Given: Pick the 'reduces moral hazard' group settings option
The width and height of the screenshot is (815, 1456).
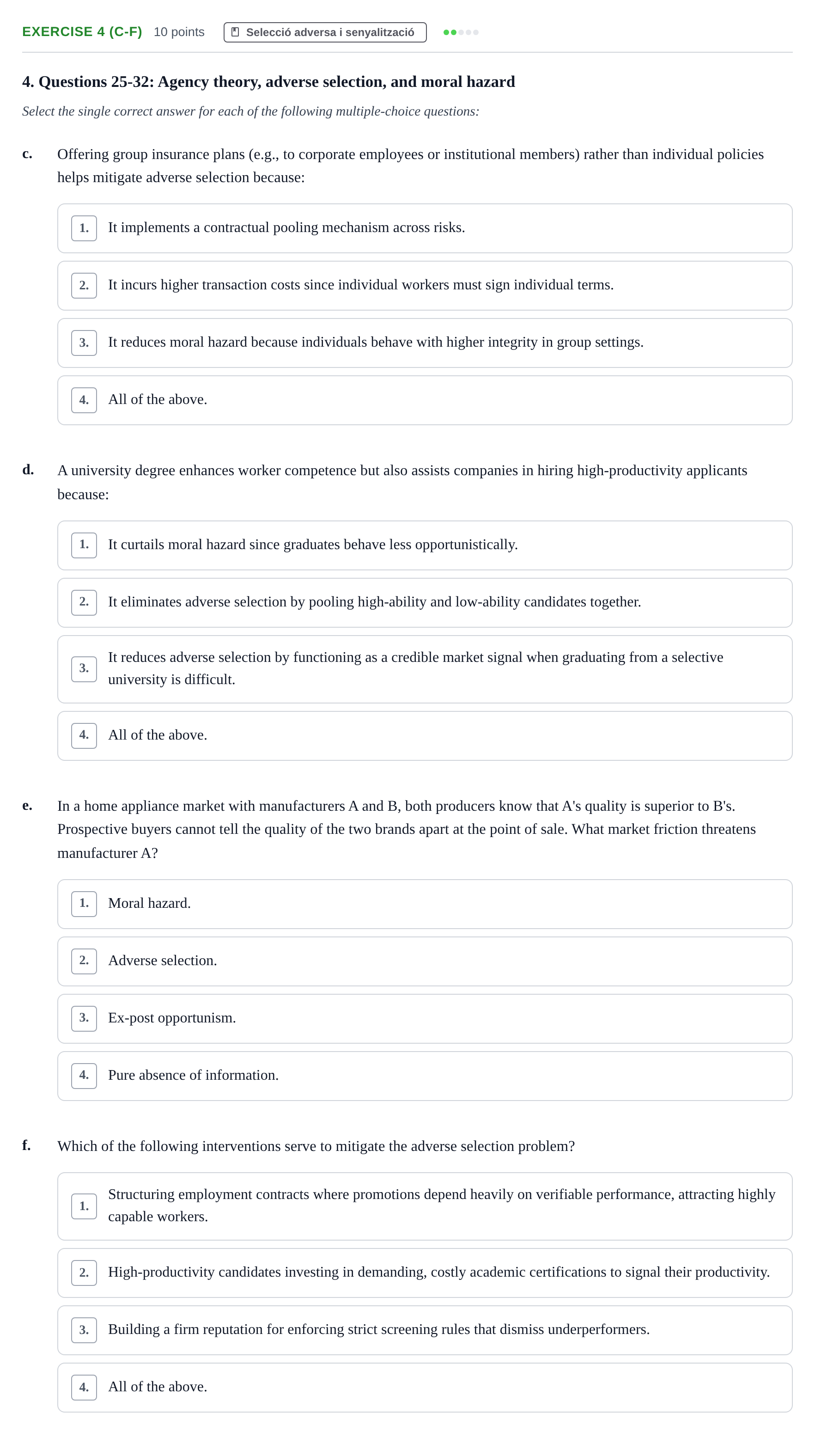Looking at the screenshot, I should point(425,343).
